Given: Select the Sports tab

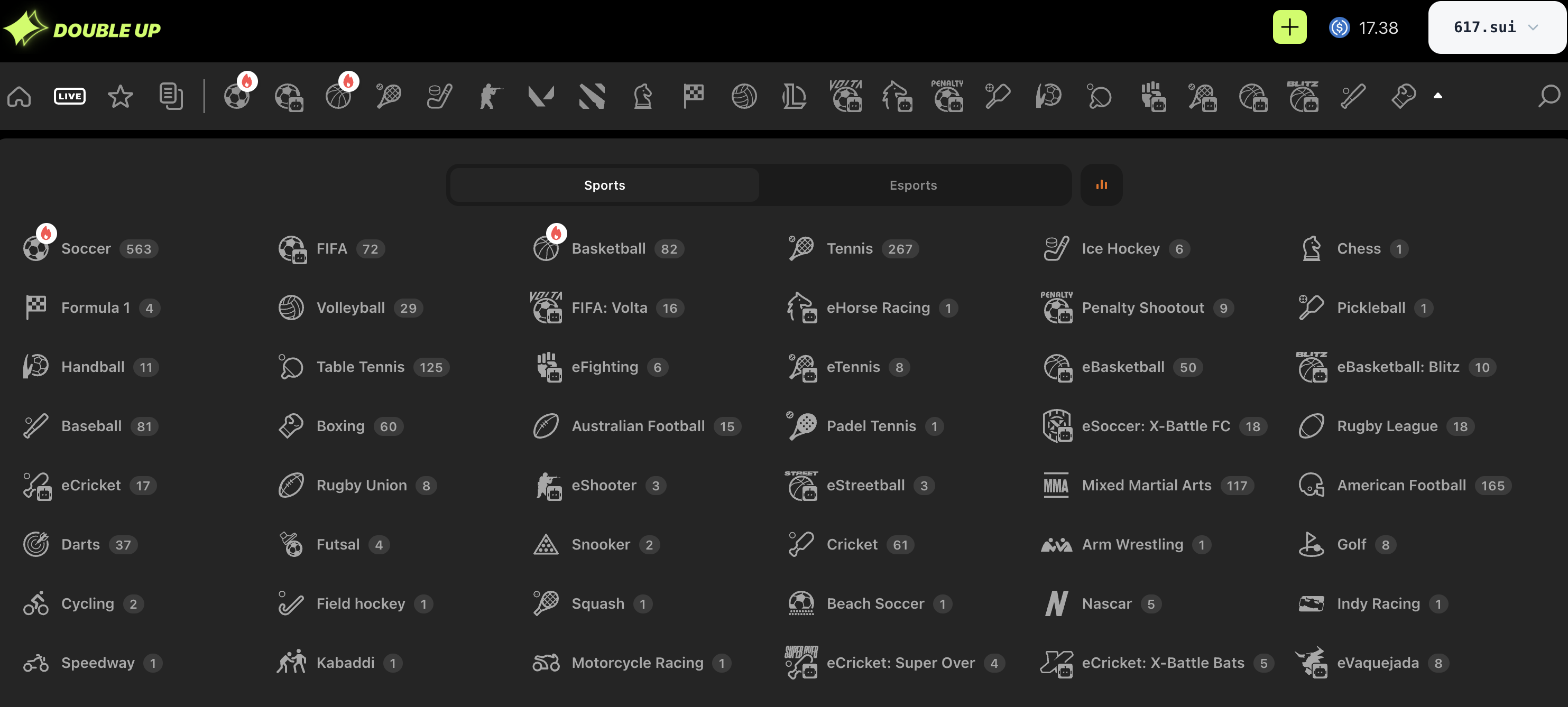Looking at the screenshot, I should tap(604, 185).
